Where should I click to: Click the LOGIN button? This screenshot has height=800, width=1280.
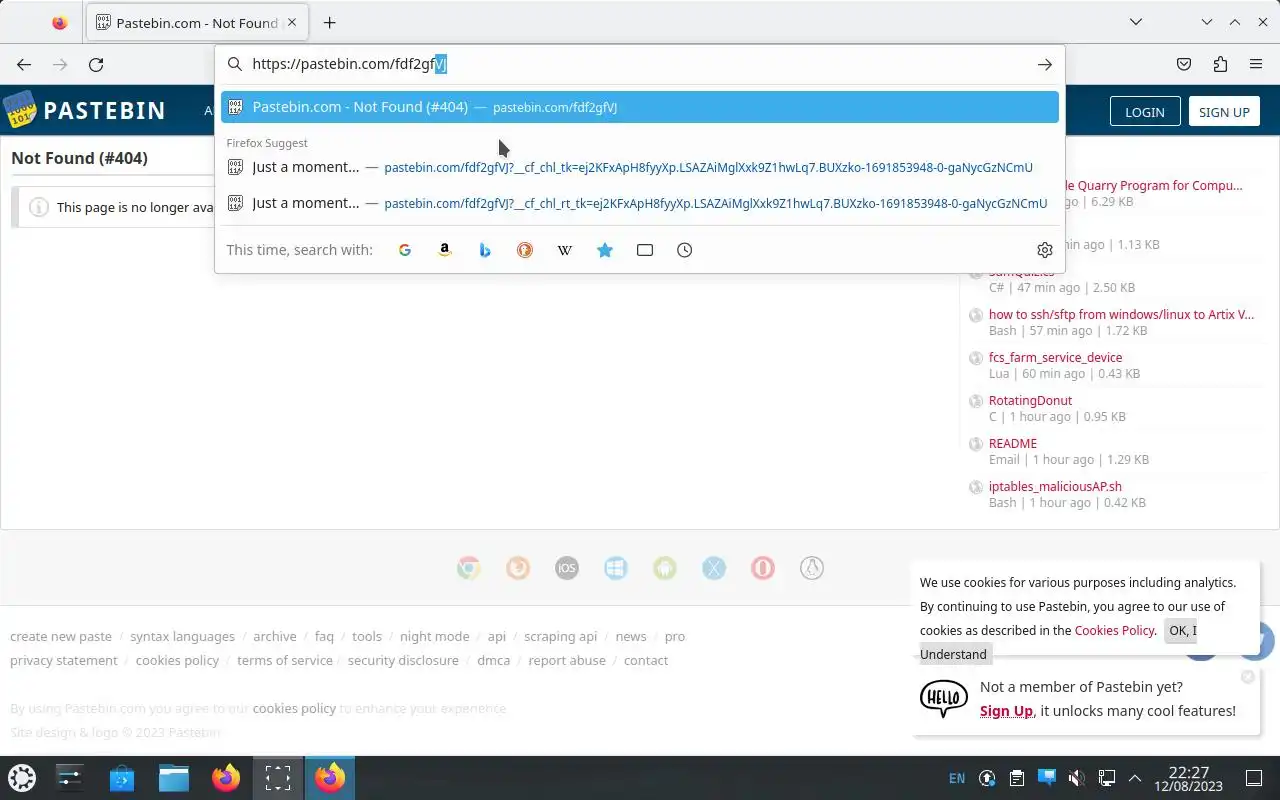click(x=1145, y=112)
